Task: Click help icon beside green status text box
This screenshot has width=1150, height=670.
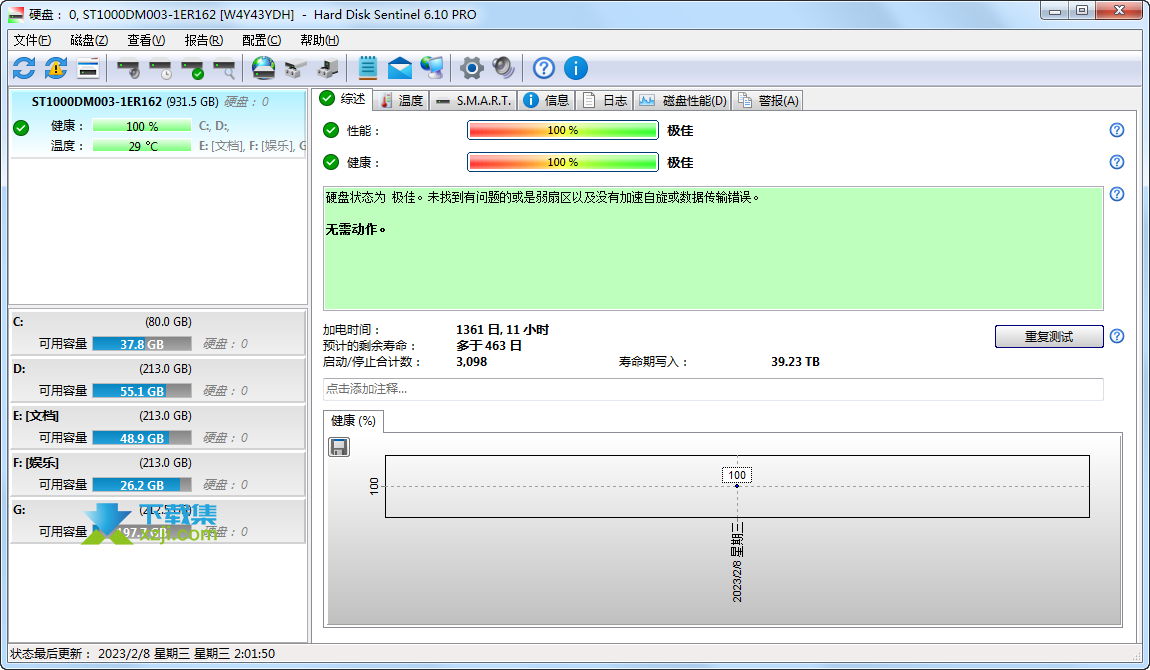Action: point(1116,194)
